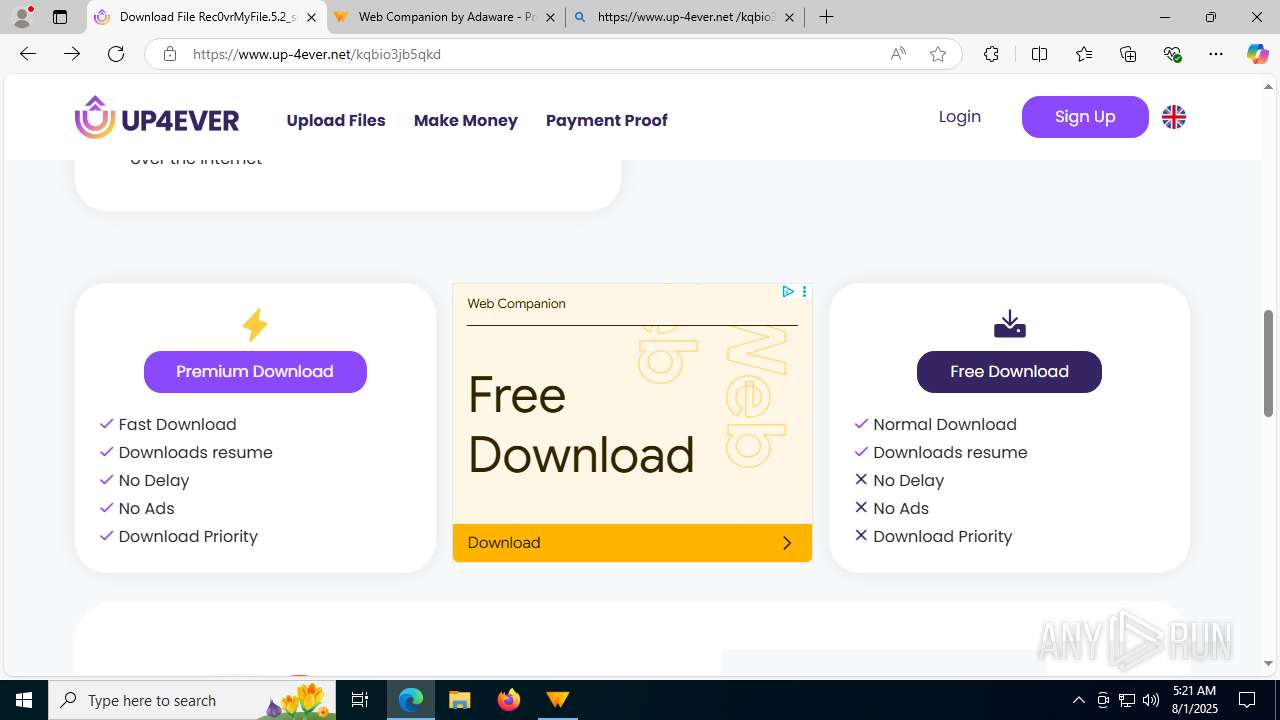This screenshot has width=1280, height=720.
Task: Open a new browser tab
Action: [x=827, y=17]
